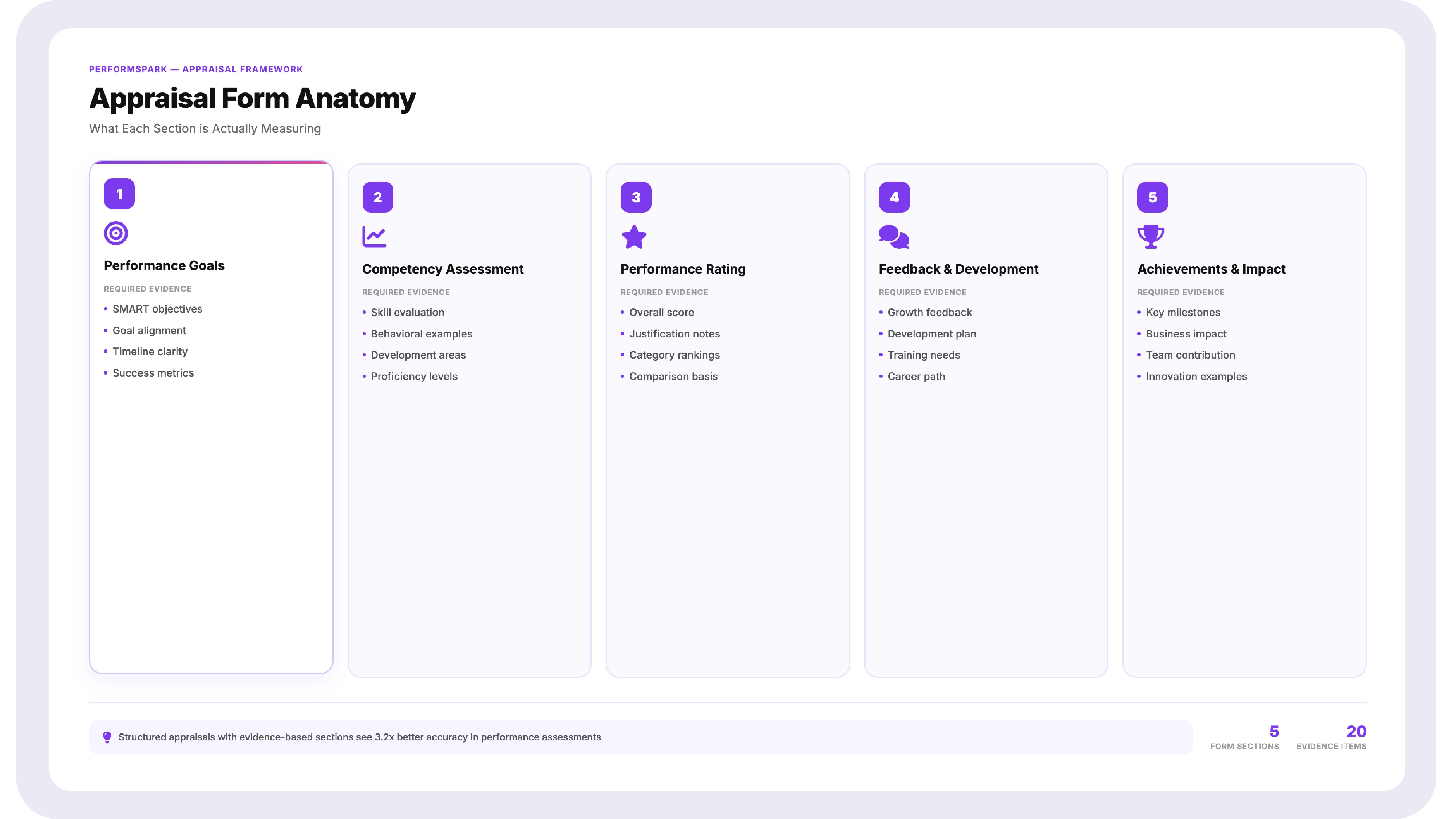Click Required Evidence label under Competency Assessment
The height and width of the screenshot is (819, 1456).
point(406,292)
